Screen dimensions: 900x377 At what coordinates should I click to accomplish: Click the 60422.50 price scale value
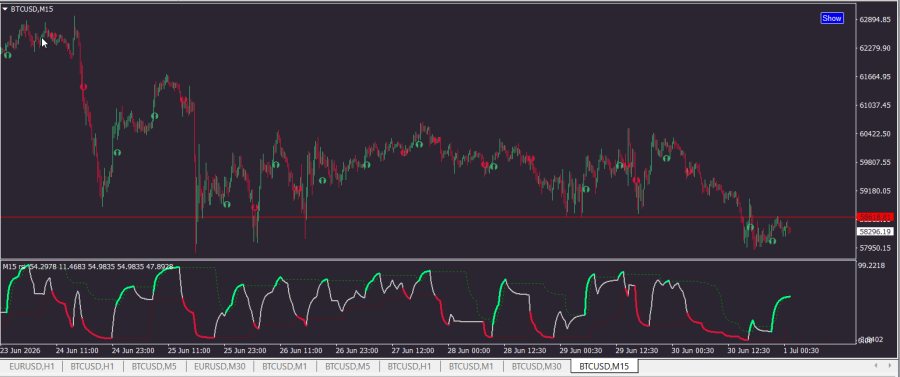point(875,134)
